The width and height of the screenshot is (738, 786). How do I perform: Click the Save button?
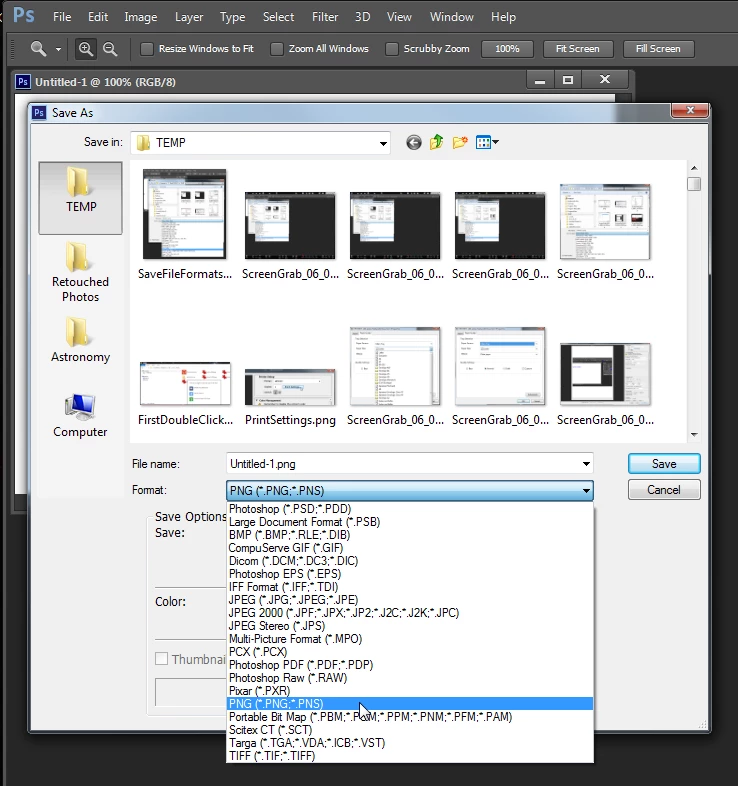click(664, 464)
